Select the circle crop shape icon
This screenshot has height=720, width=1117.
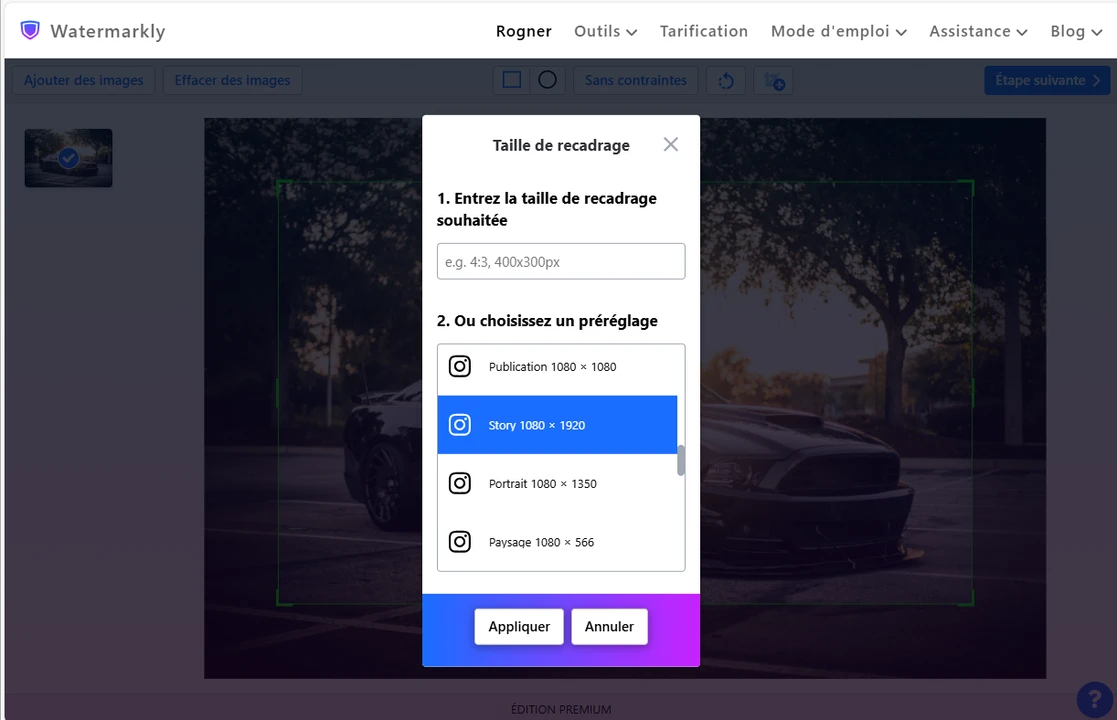click(x=547, y=80)
